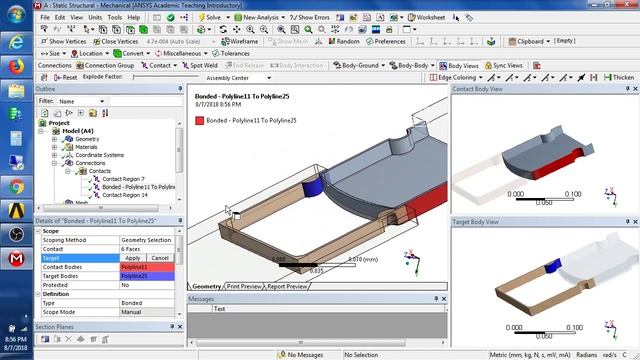Select Contact Region 14 in outline
This screenshot has width=640, height=360.
[124, 195]
